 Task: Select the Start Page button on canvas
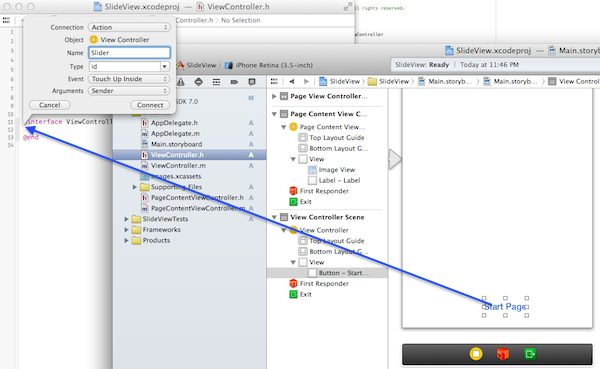(x=505, y=307)
